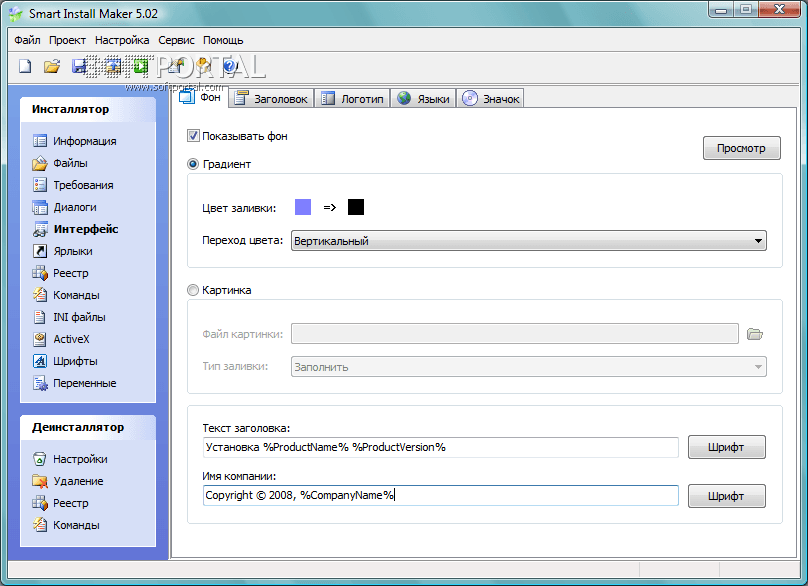Open help via blue question mark icon

[230, 66]
